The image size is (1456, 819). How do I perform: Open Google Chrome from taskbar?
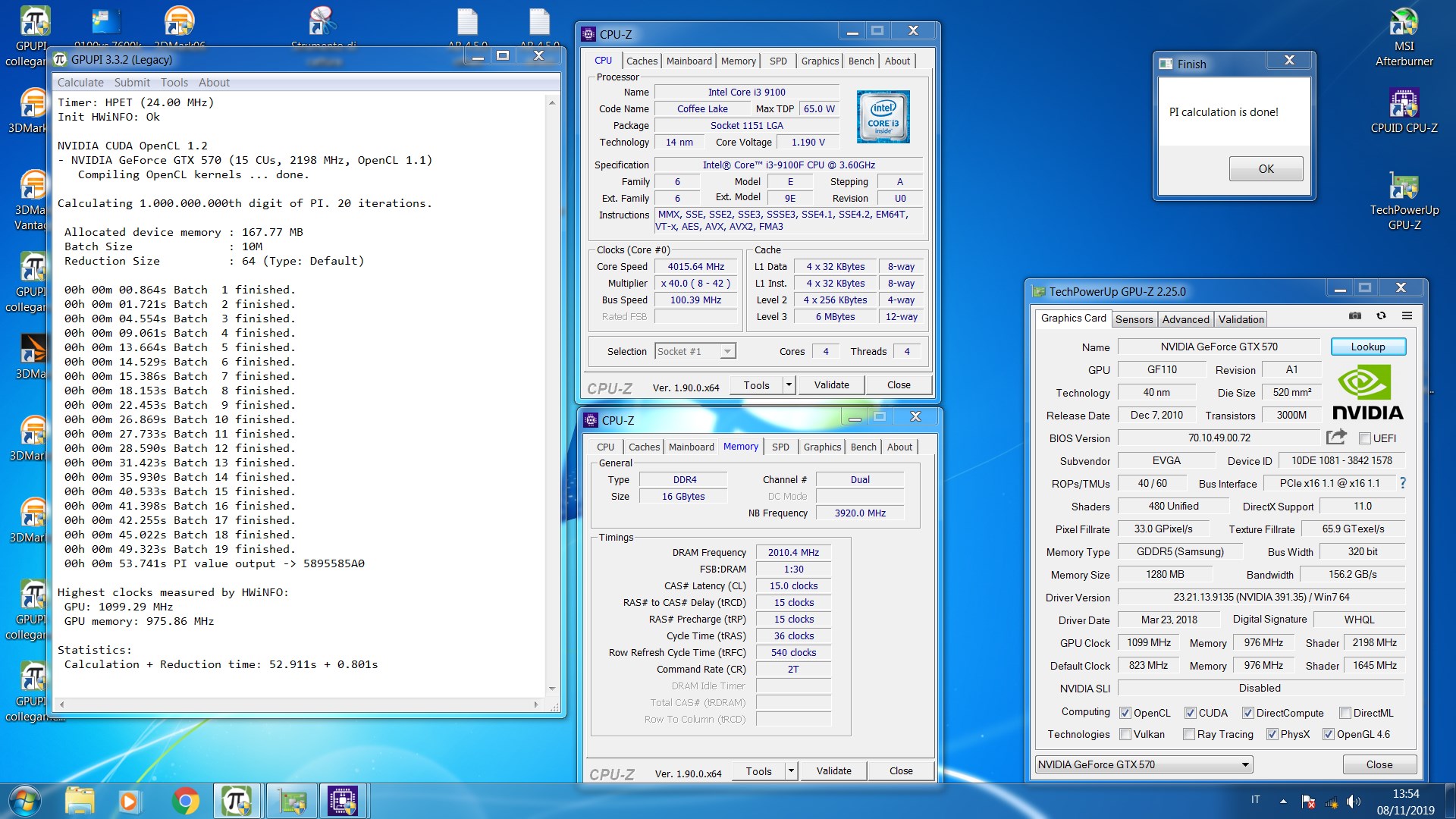pos(185,801)
